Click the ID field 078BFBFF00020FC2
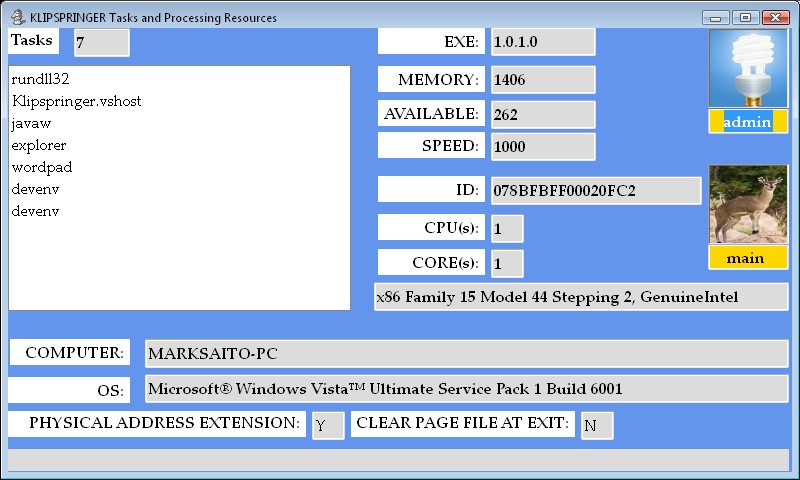Viewport: 800px width, 480px height. pyautogui.click(x=594, y=190)
